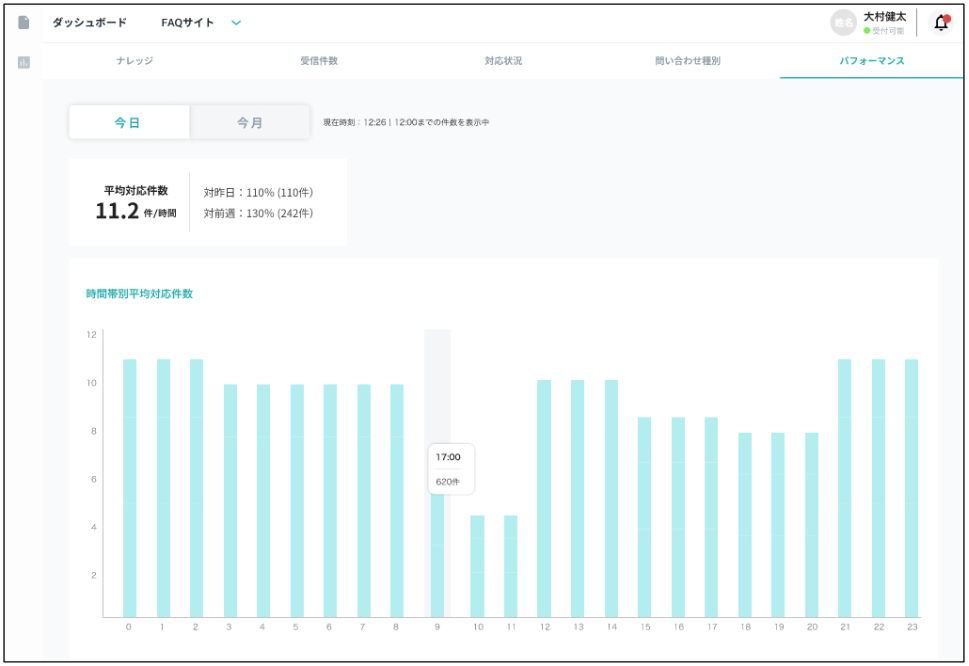Click the highlighted column at hour 9
The width and height of the screenshot is (969, 666).
click(x=437, y=560)
